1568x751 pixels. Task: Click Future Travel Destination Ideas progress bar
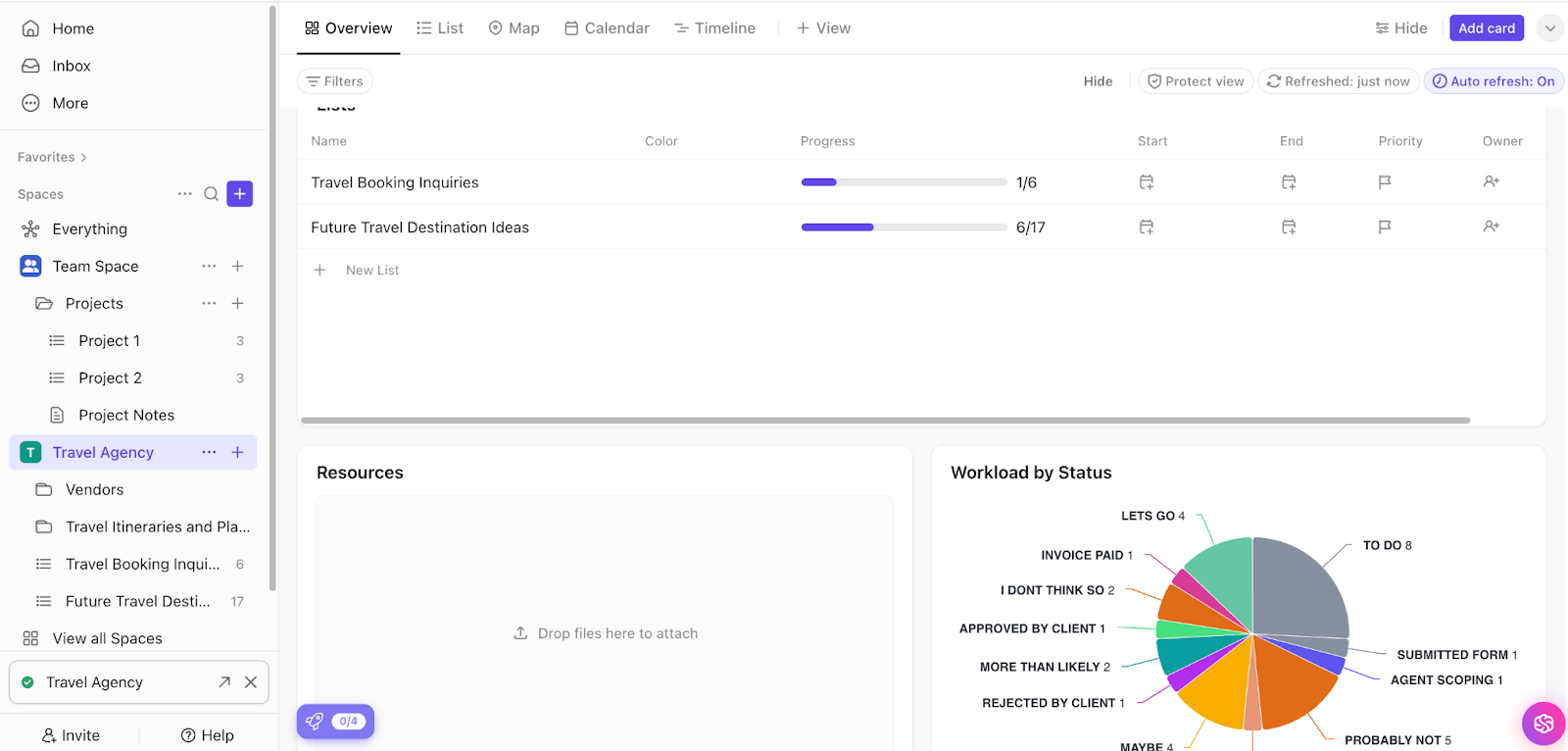[903, 227]
